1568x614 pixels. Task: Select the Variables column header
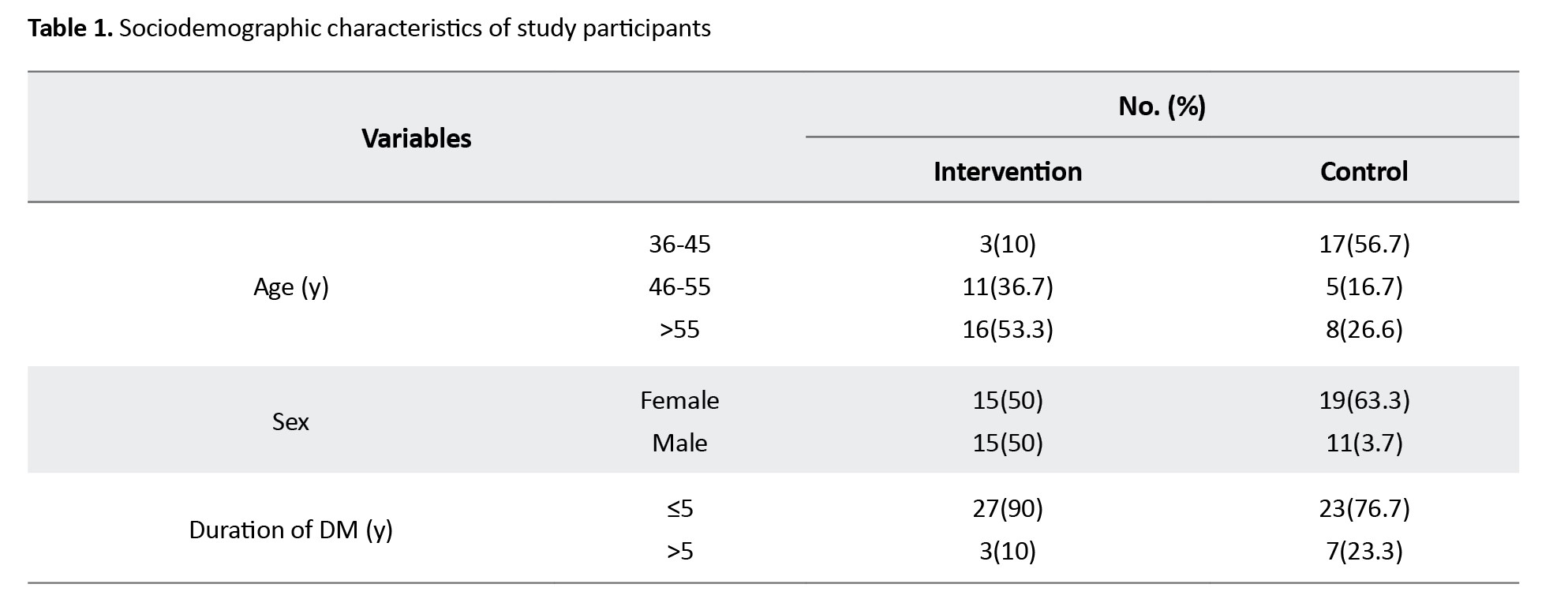(416, 139)
